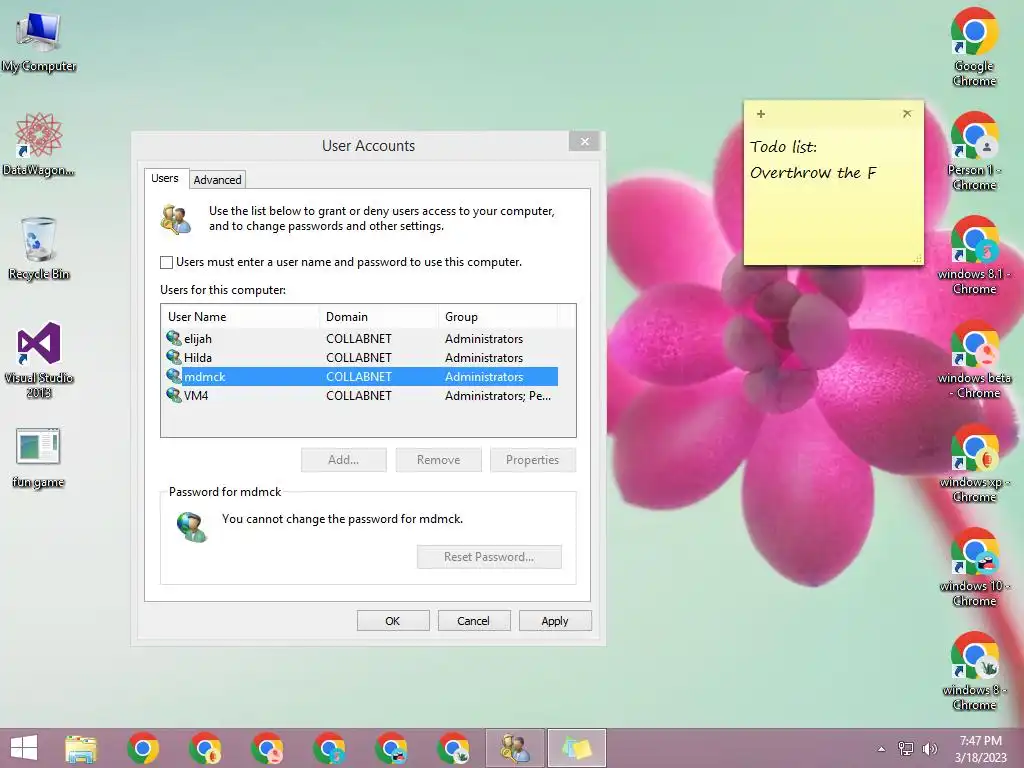Select the User Accounts taskbar item

(515, 748)
